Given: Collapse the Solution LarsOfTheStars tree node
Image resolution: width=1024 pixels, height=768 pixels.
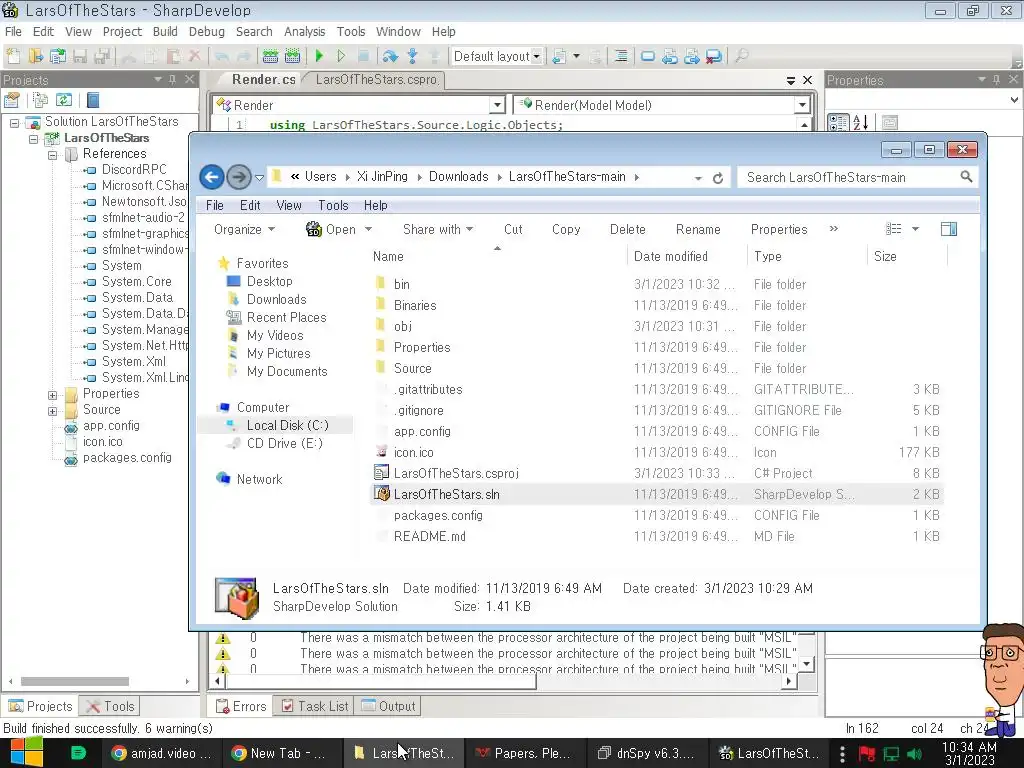Looking at the screenshot, I should pyautogui.click(x=14, y=122).
